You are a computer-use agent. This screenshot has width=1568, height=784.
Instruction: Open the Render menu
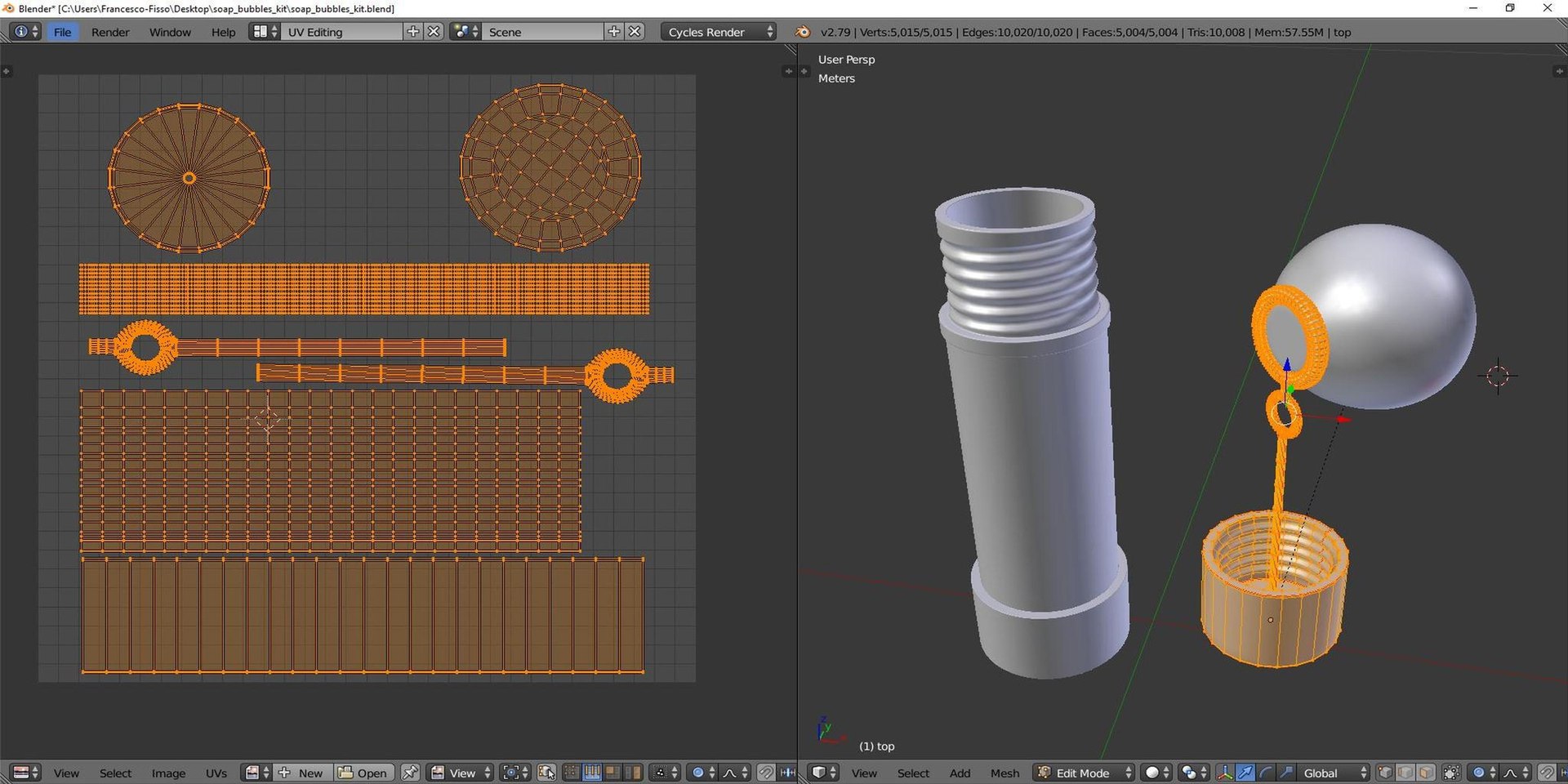point(110,32)
